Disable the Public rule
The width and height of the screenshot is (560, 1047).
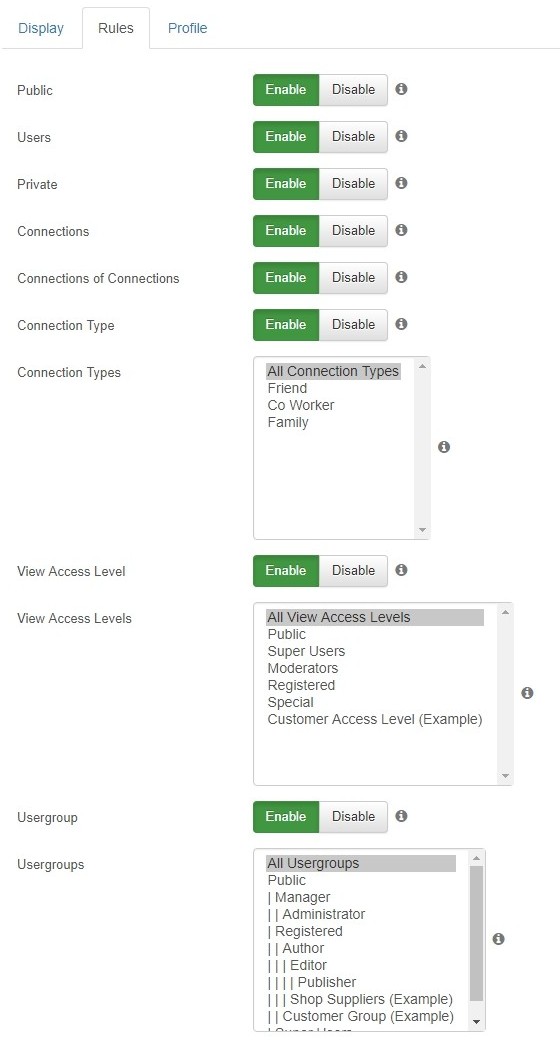(353, 89)
